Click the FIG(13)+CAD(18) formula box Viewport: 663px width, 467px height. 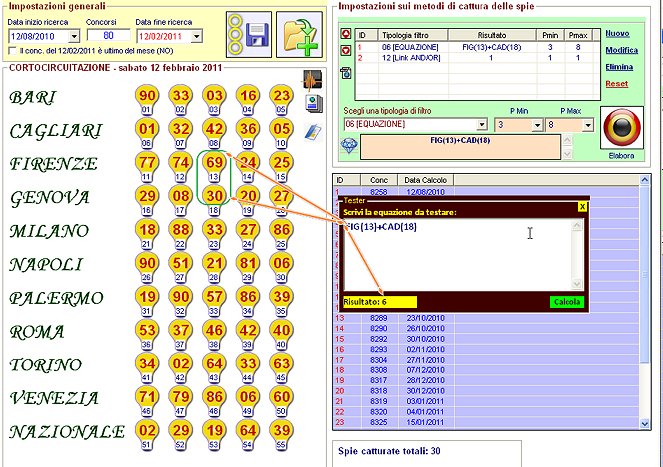pyautogui.click(x=460, y=147)
